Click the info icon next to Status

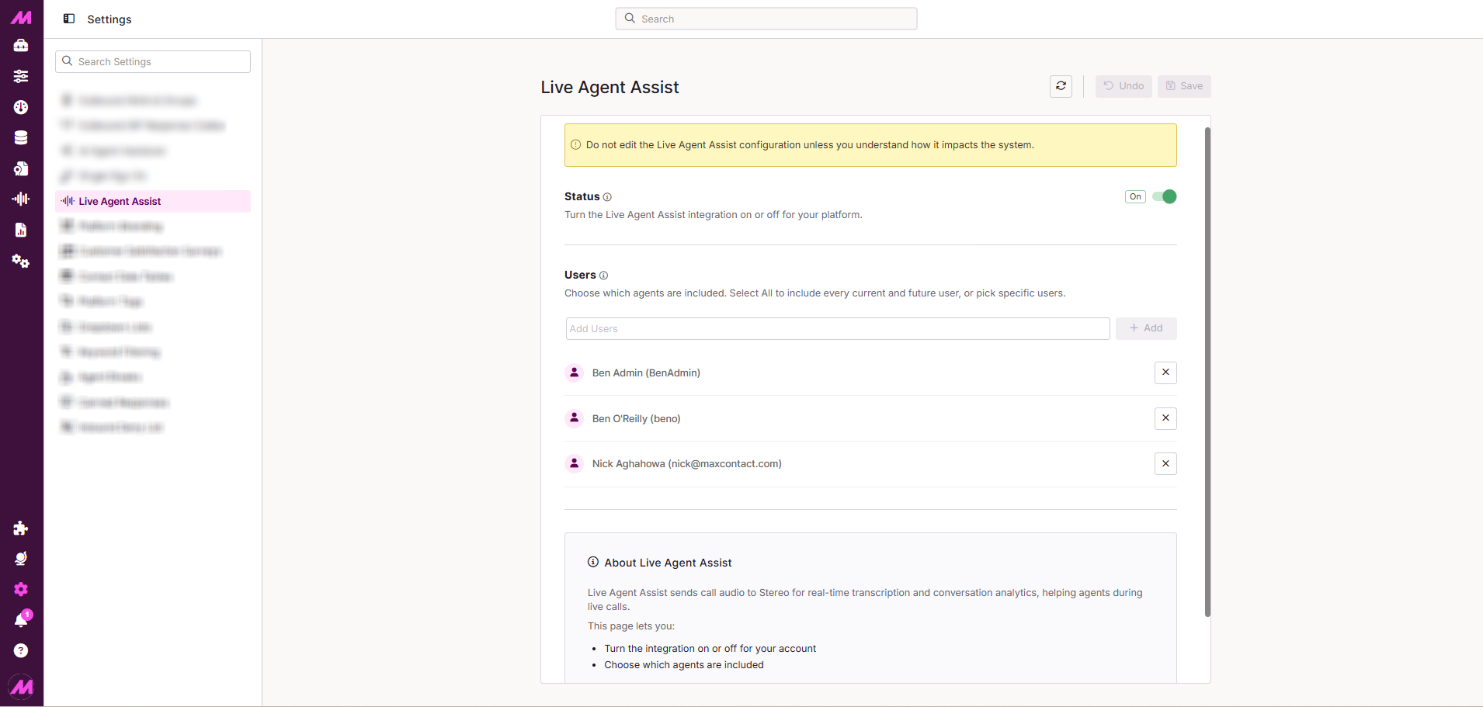pos(607,197)
